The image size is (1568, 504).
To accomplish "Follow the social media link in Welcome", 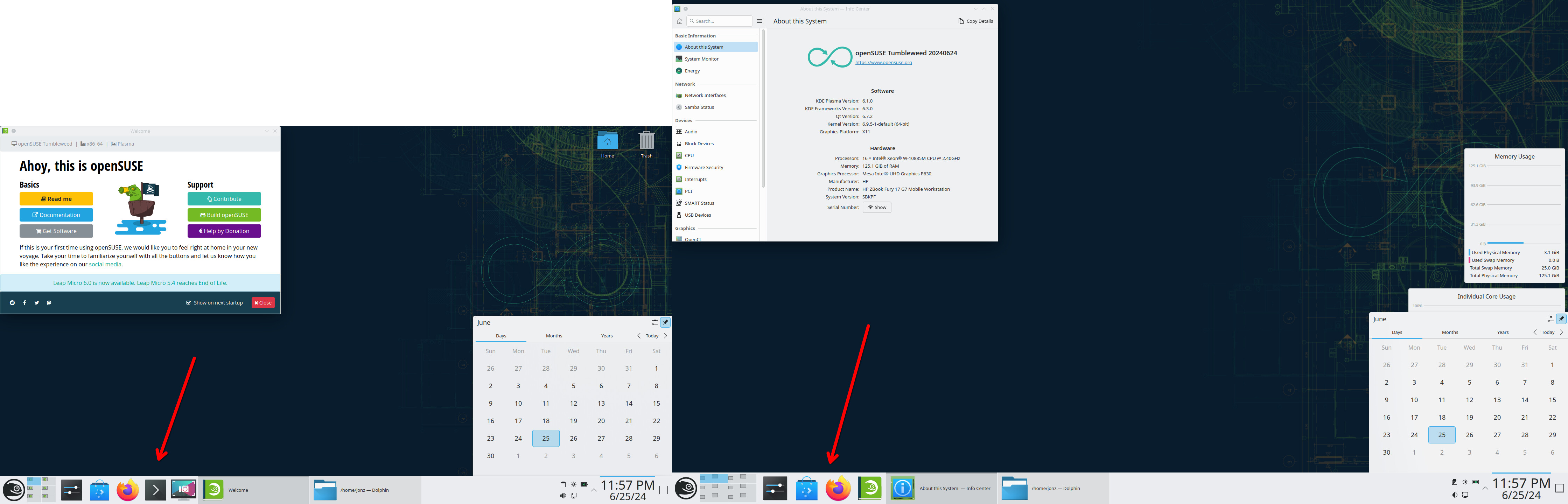I will 105,265.
